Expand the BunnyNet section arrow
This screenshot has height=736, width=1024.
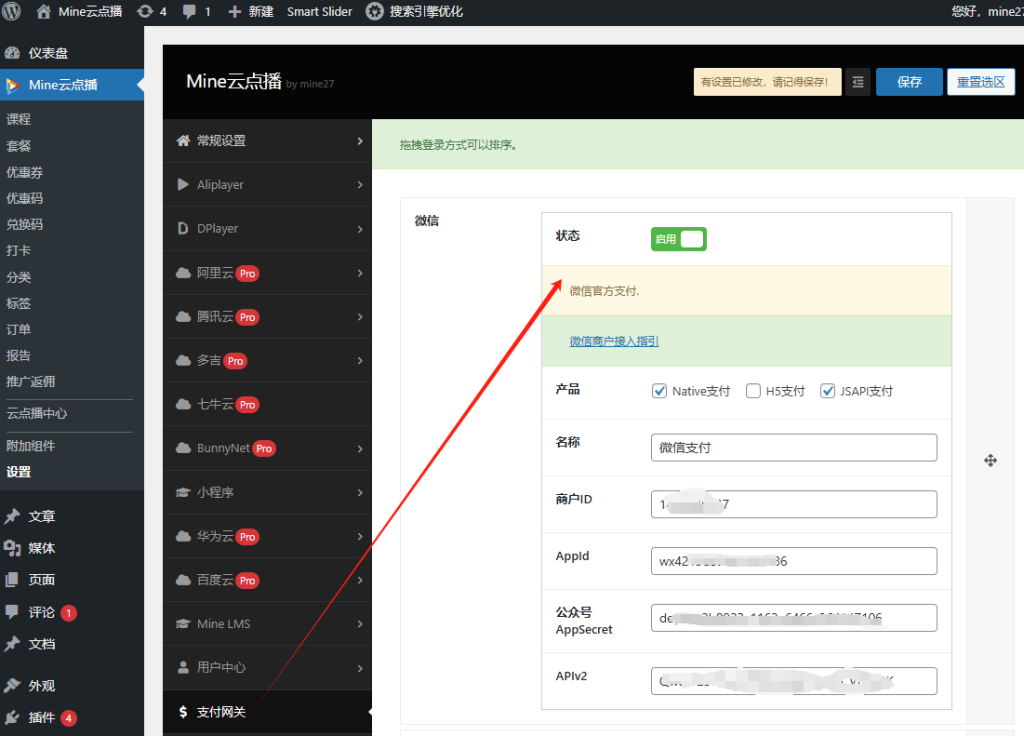tap(360, 449)
